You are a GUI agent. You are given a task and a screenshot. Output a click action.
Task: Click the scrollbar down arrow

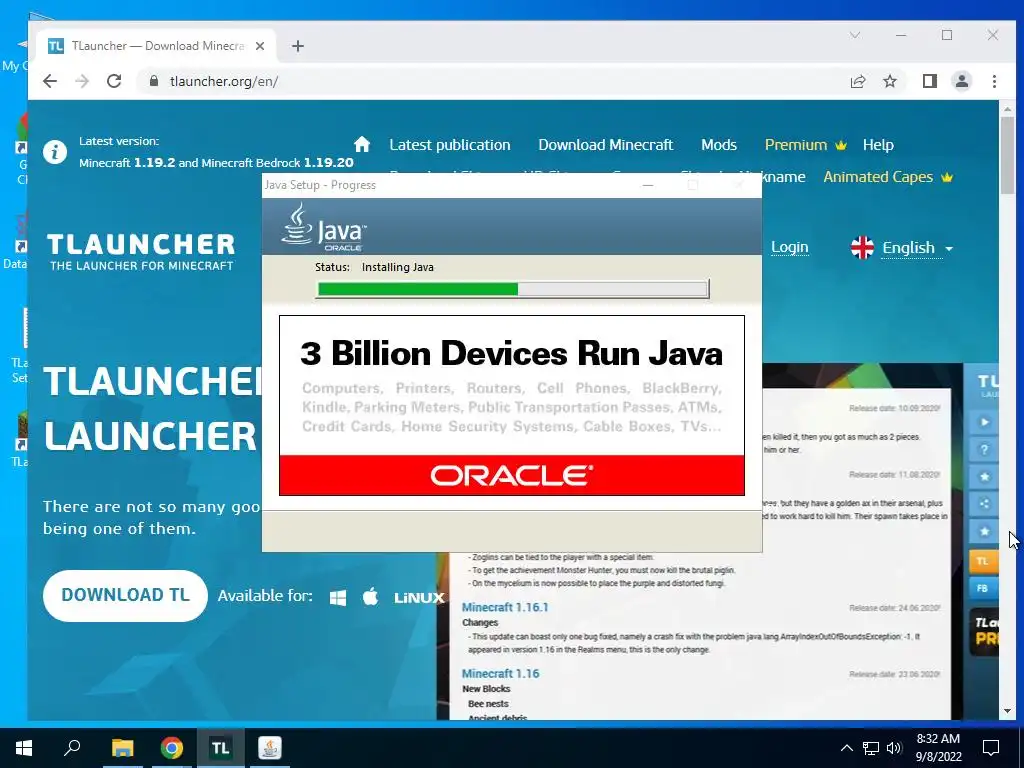pyautogui.click(x=1007, y=711)
